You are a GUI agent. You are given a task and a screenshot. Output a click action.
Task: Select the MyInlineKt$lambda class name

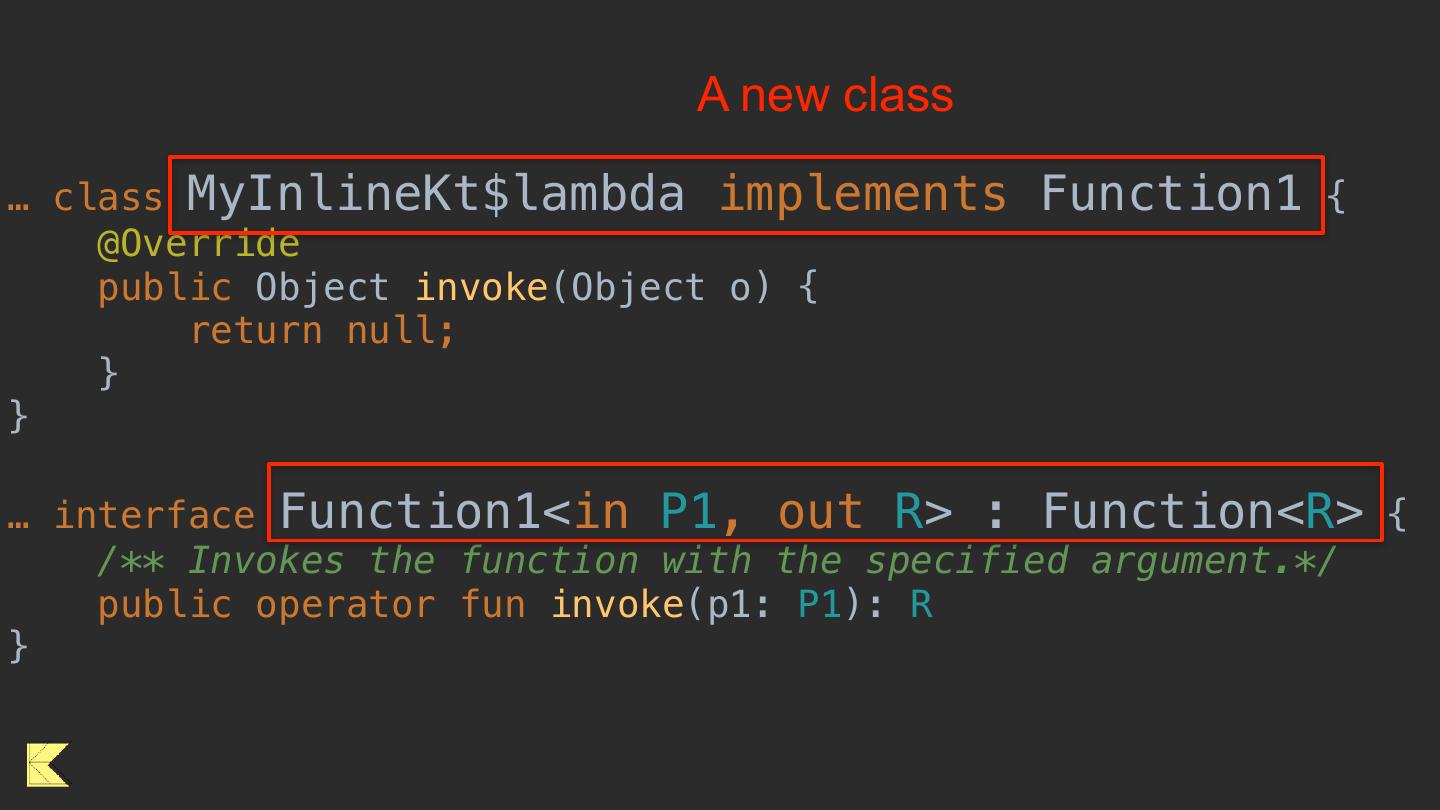pos(436,193)
